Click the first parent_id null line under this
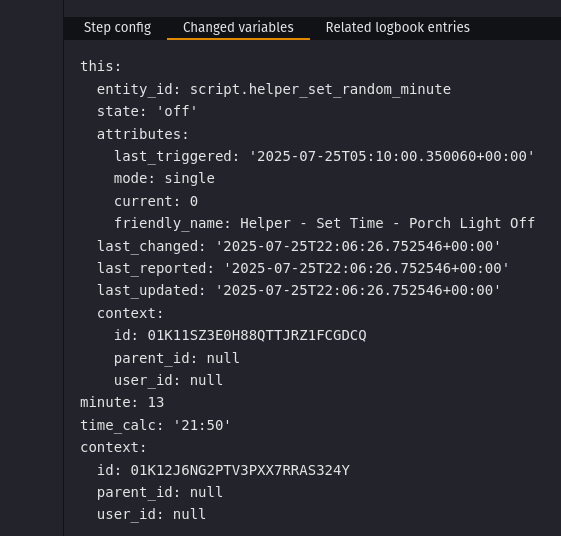 [x=177, y=358]
